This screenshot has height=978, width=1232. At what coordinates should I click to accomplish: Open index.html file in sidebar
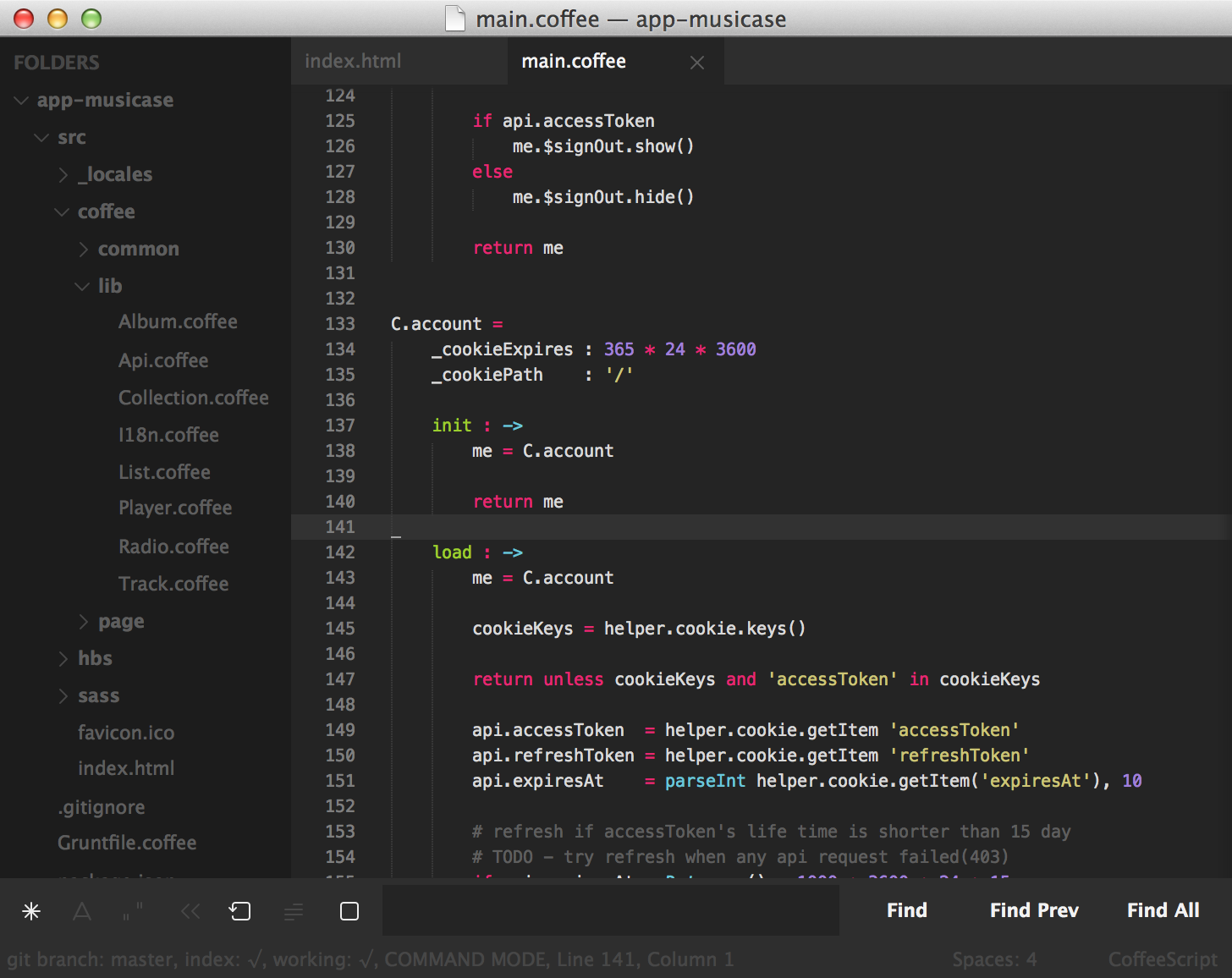126,768
